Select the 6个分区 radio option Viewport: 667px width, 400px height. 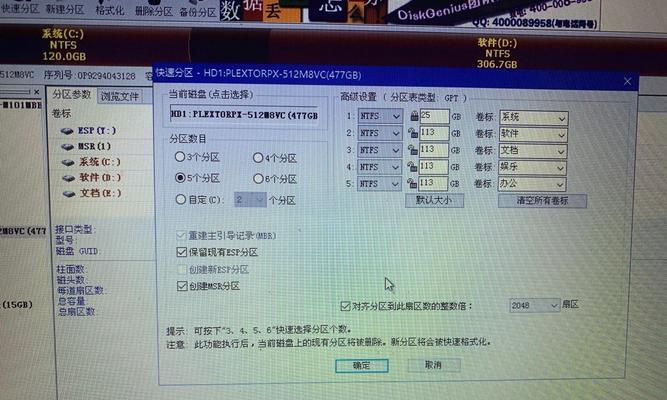[x=258, y=178]
